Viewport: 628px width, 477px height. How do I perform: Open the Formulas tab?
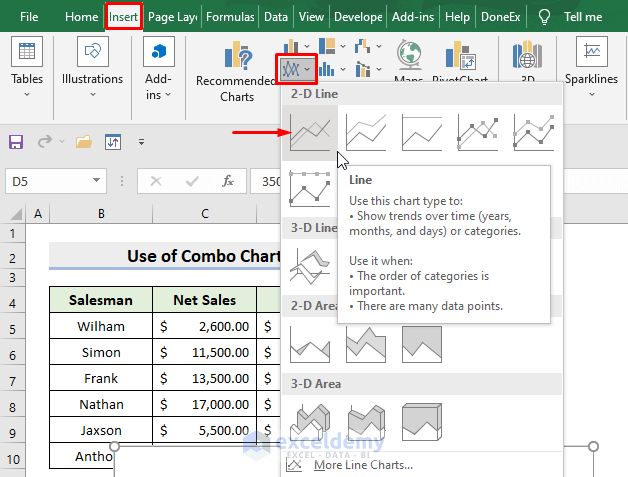pyautogui.click(x=230, y=17)
